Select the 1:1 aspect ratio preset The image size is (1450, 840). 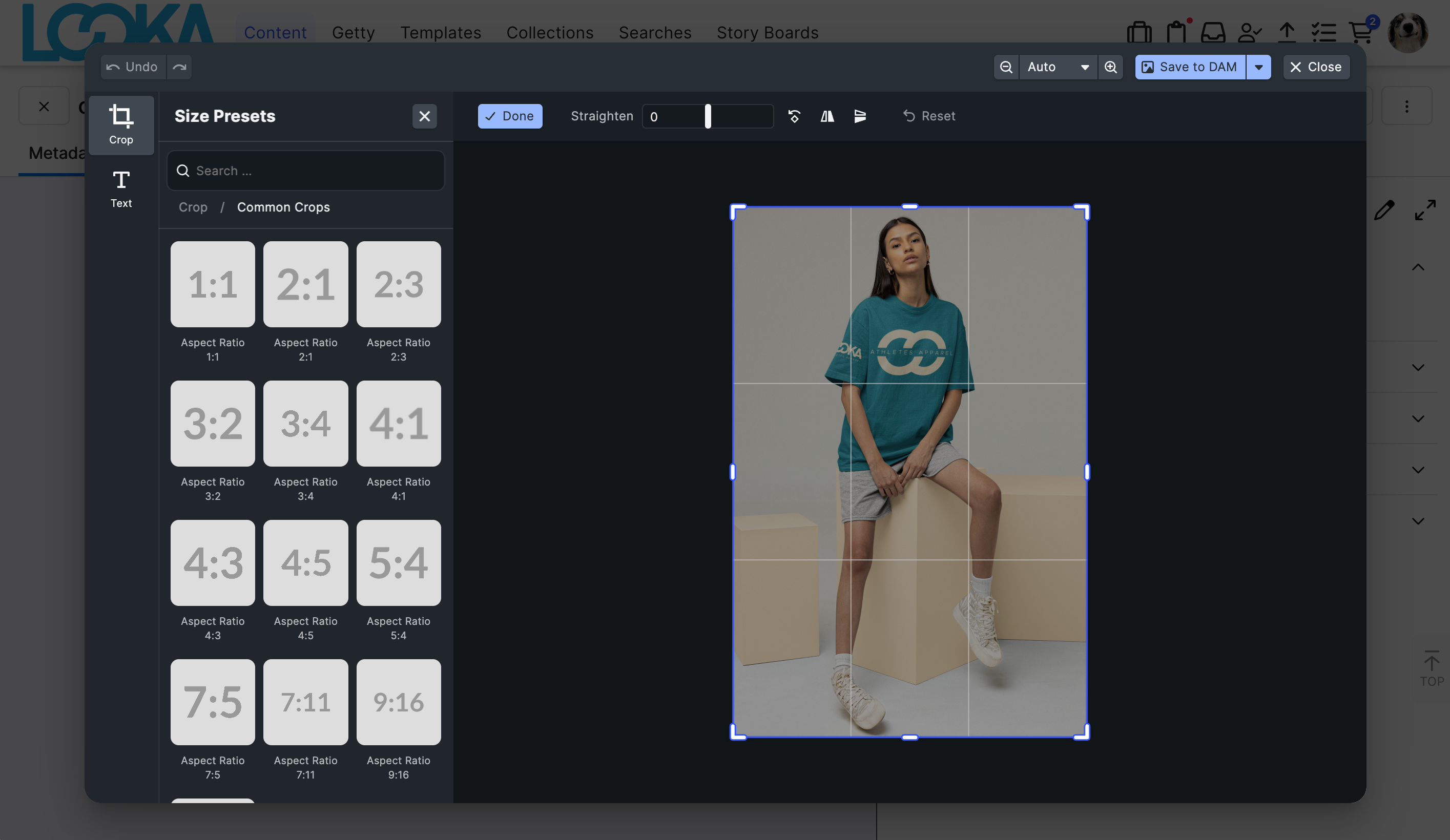(x=212, y=284)
